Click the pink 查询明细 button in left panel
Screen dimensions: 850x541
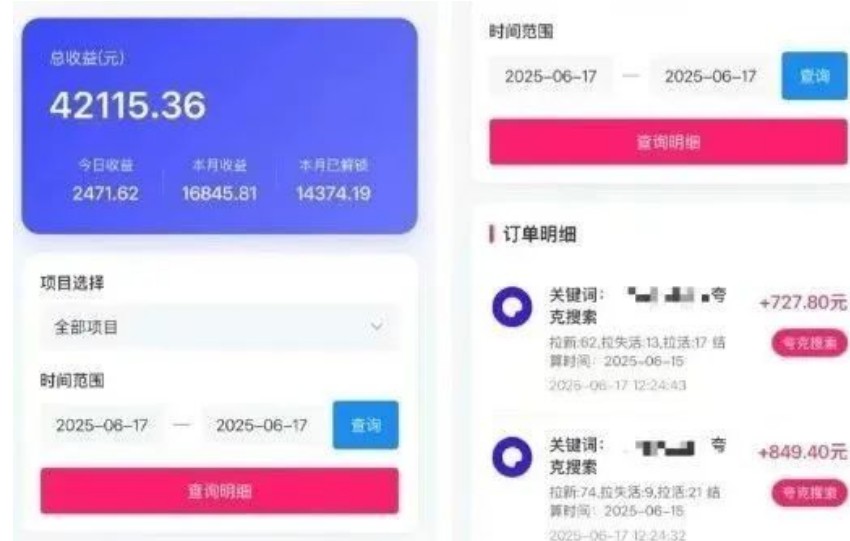tap(220, 491)
